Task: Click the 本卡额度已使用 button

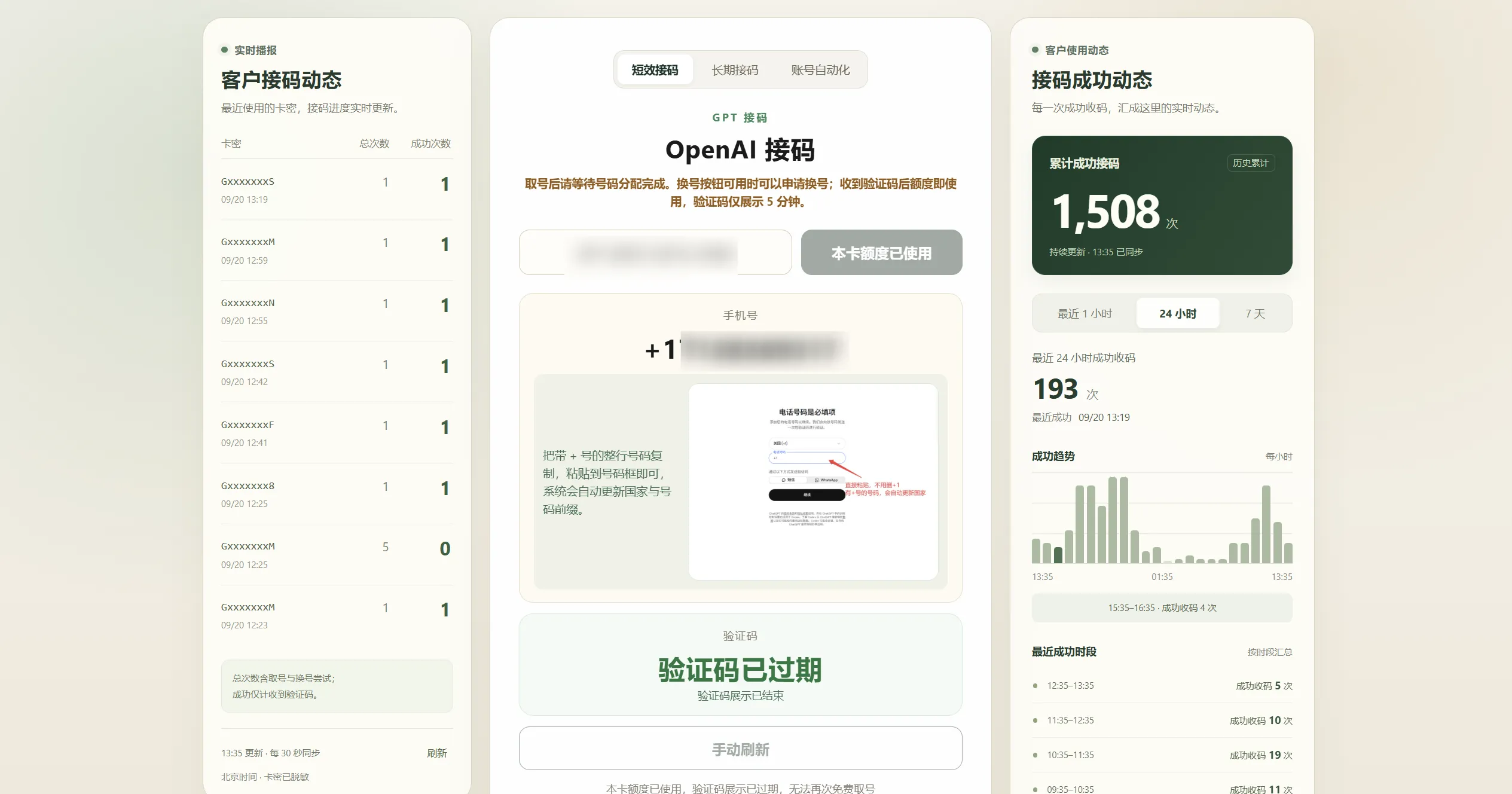Action: pyautogui.click(x=881, y=253)
